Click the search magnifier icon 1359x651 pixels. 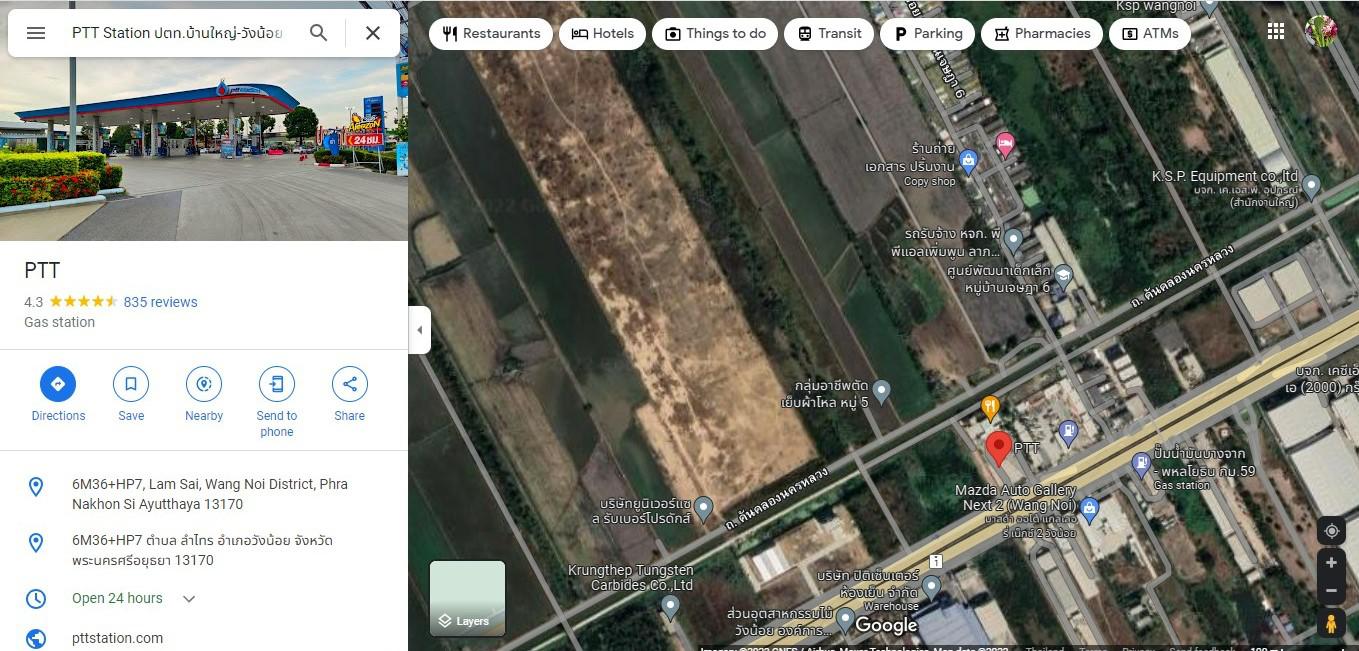click(318, 33)
